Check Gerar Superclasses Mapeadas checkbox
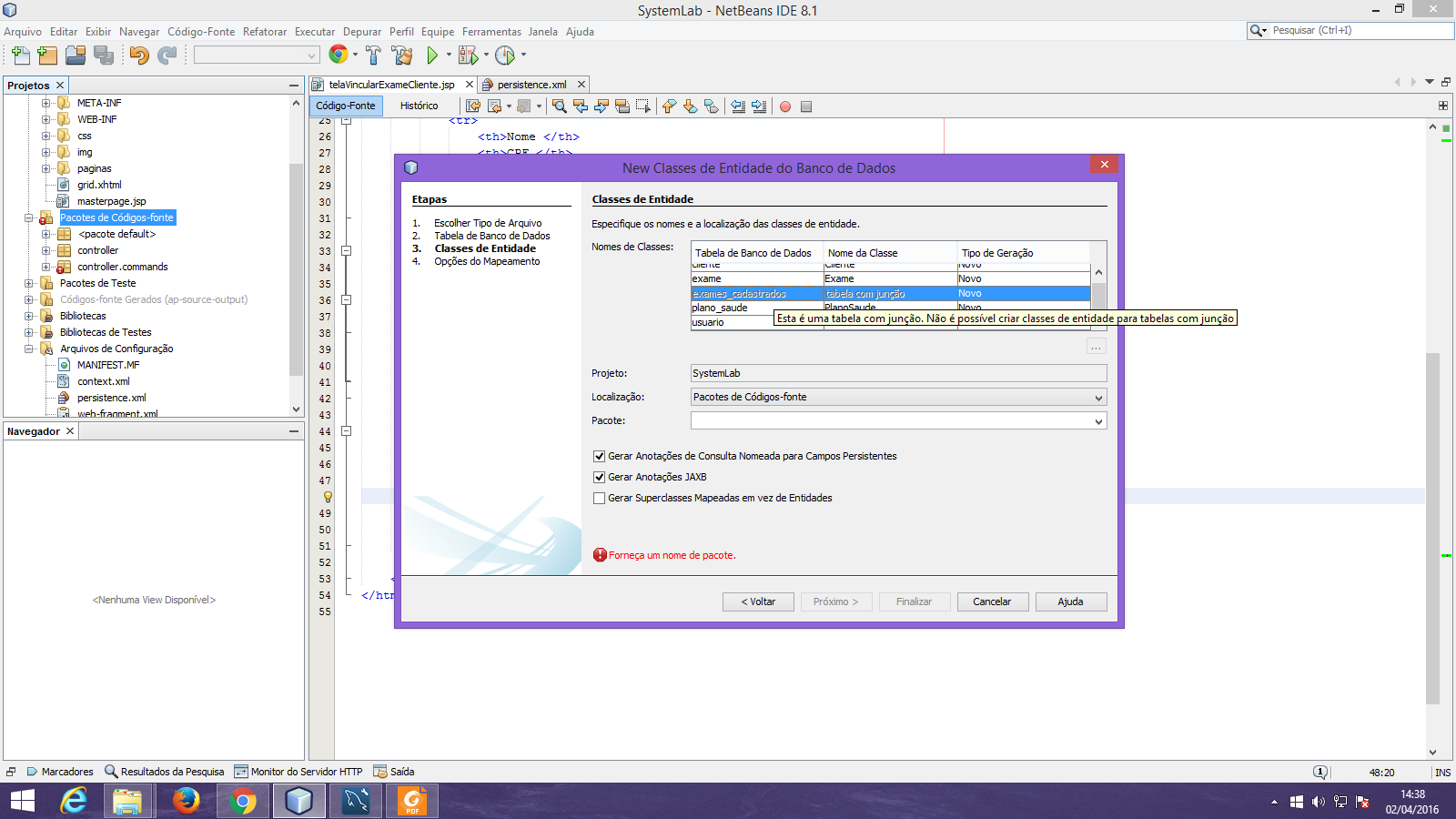 pos(599,498)
